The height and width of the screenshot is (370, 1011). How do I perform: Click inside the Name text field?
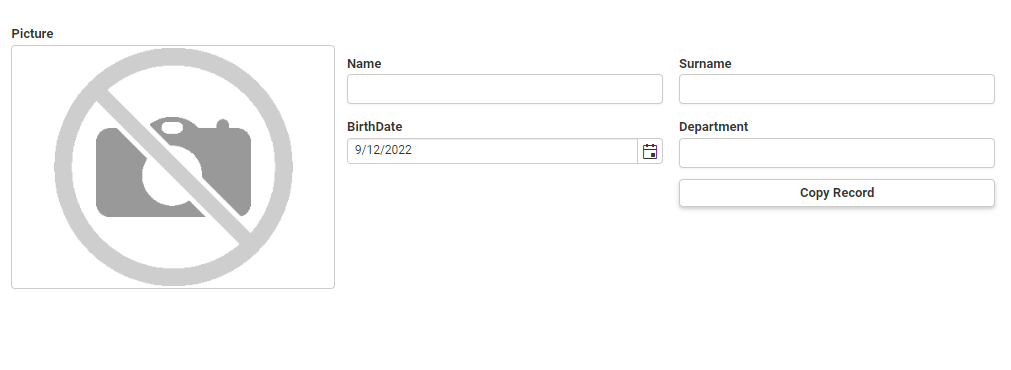[x=504, y=89]
